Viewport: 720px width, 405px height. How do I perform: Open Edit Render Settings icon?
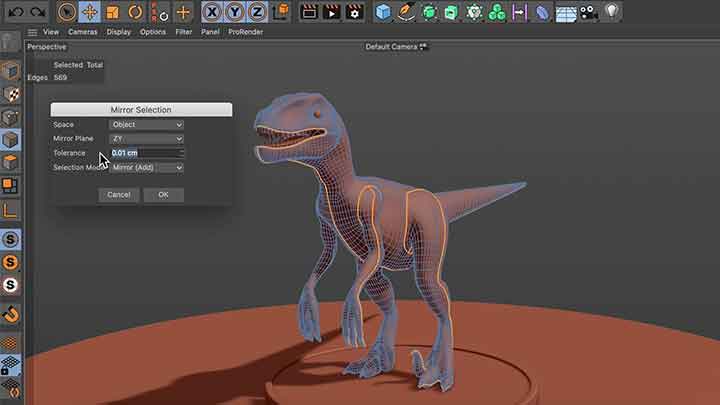pyautogui.click(x=354, y=12)
